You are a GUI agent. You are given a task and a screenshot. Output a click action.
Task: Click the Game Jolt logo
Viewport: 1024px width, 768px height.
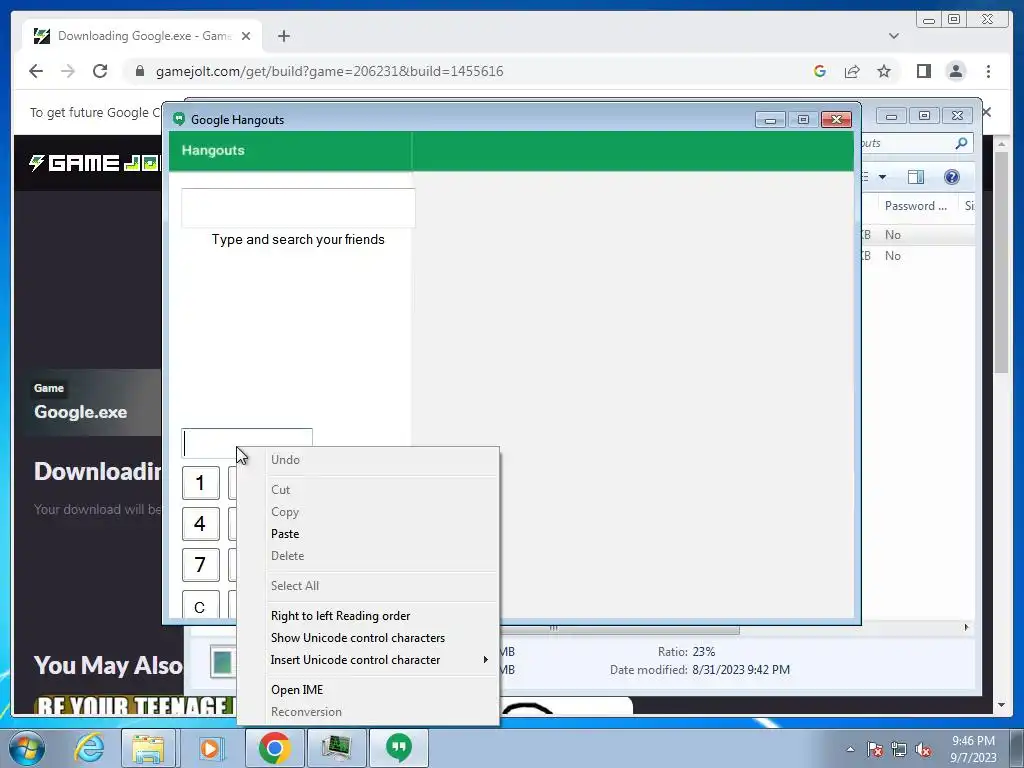(x=95, y=163)
